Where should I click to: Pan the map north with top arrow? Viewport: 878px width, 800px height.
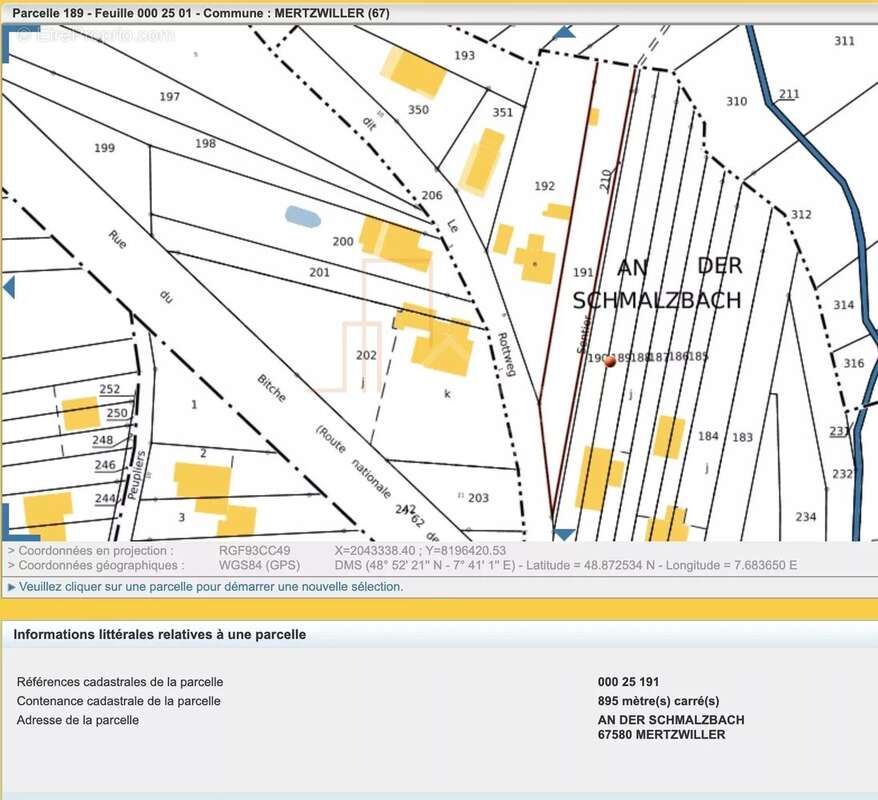564,32
